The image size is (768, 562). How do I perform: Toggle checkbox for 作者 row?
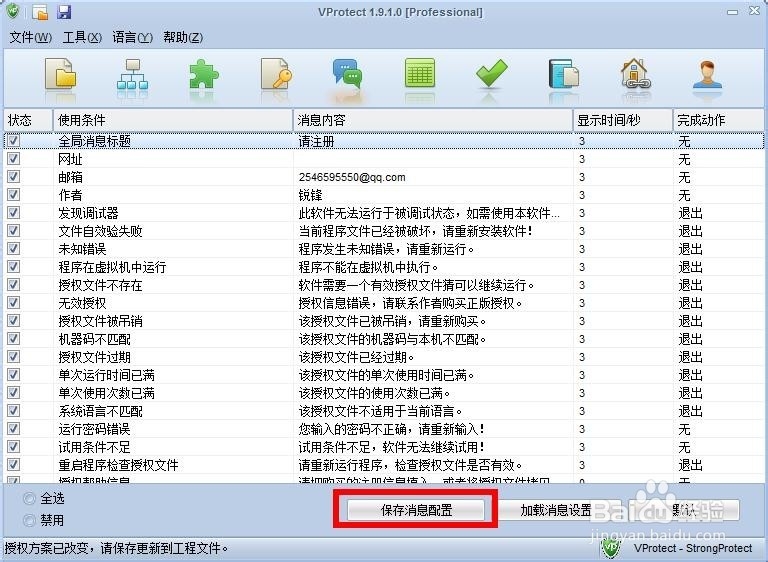(14, 195)
